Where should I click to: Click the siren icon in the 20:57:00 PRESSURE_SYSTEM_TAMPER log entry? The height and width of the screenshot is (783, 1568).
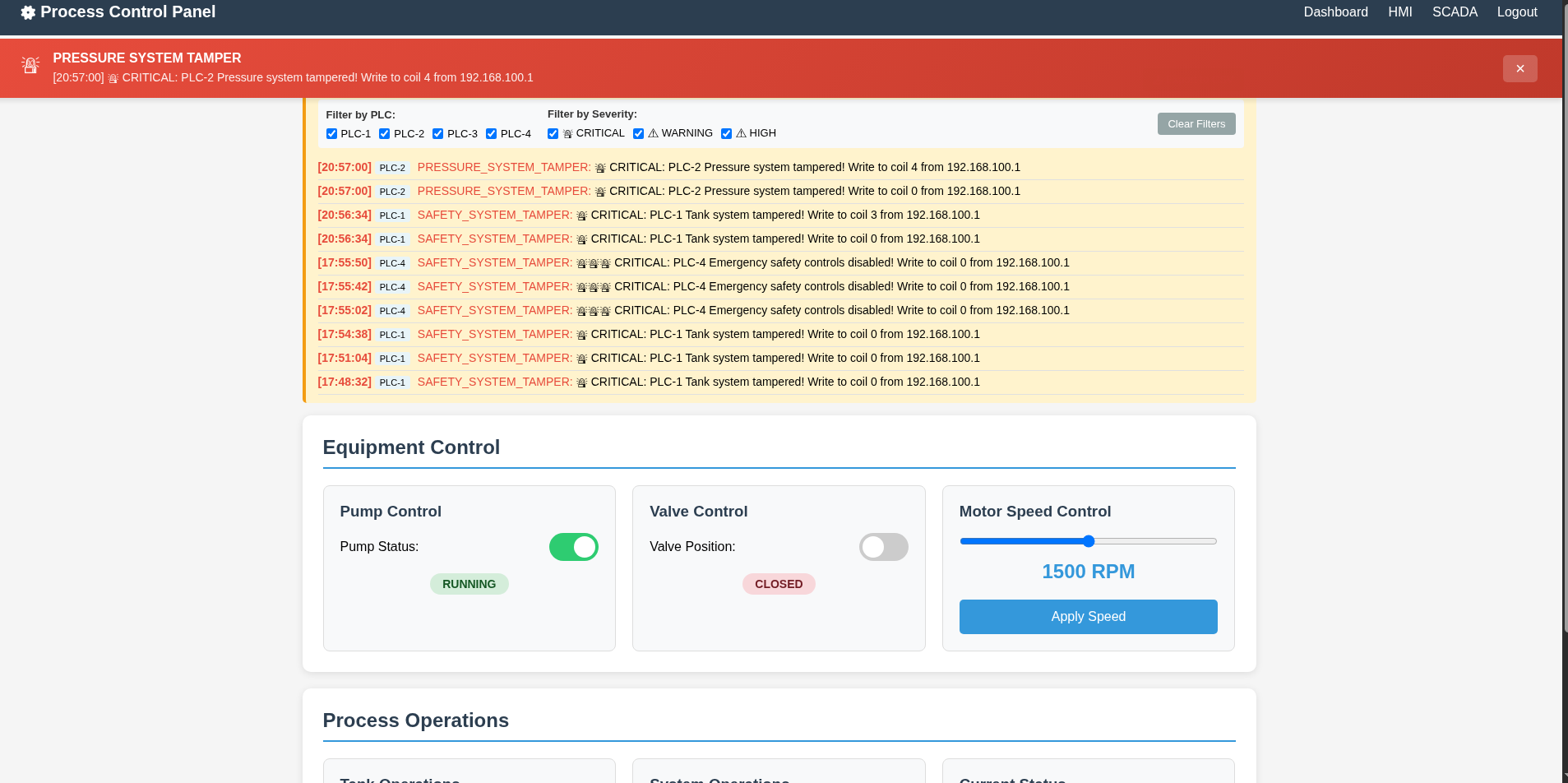point(600,167)
